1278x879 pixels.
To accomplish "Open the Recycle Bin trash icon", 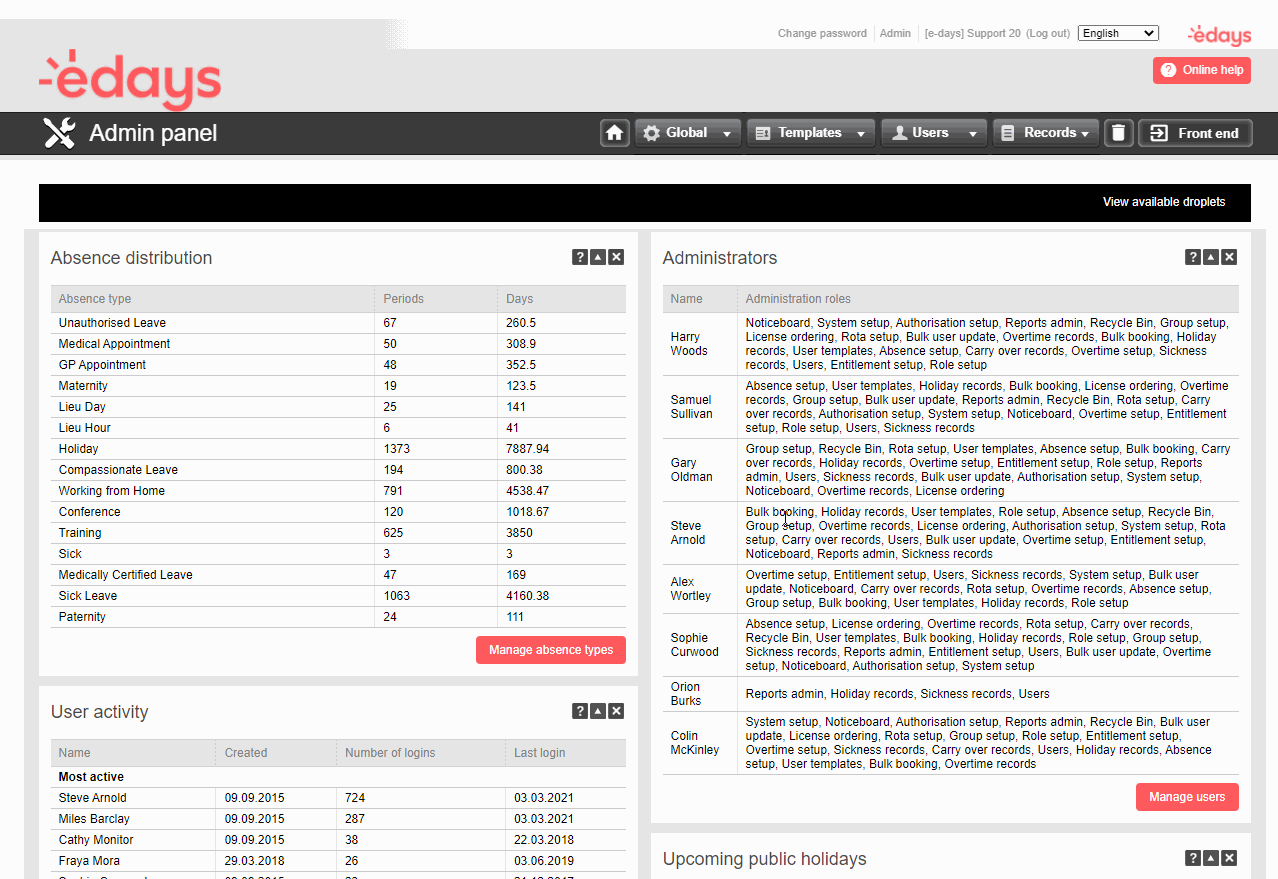I will pyautogui.click(x=1119, y=133).
